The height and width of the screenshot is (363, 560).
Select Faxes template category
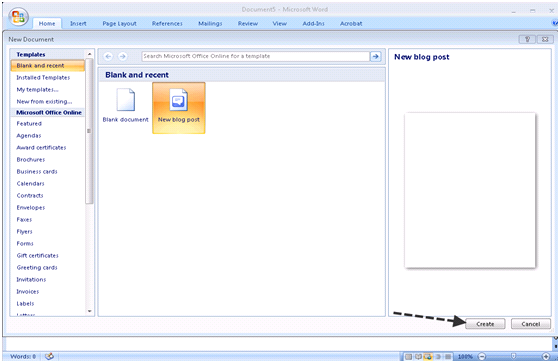[24, 220]
